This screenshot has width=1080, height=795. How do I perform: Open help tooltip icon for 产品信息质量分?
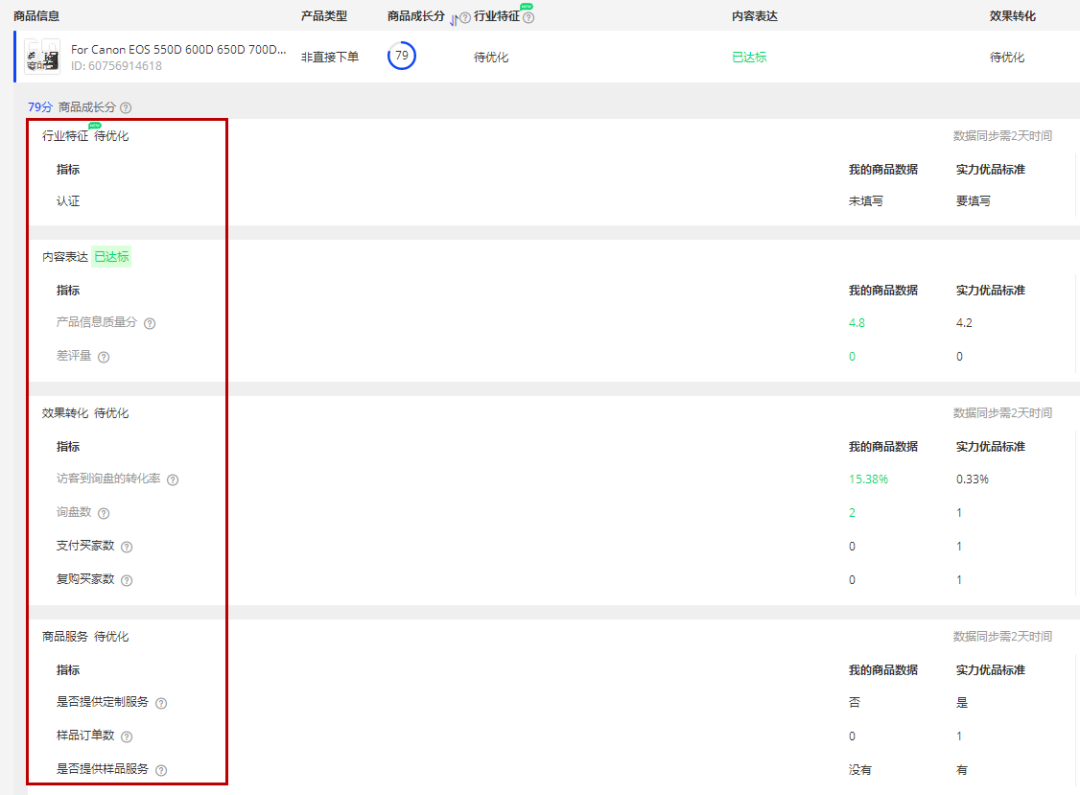coord(150,324)
